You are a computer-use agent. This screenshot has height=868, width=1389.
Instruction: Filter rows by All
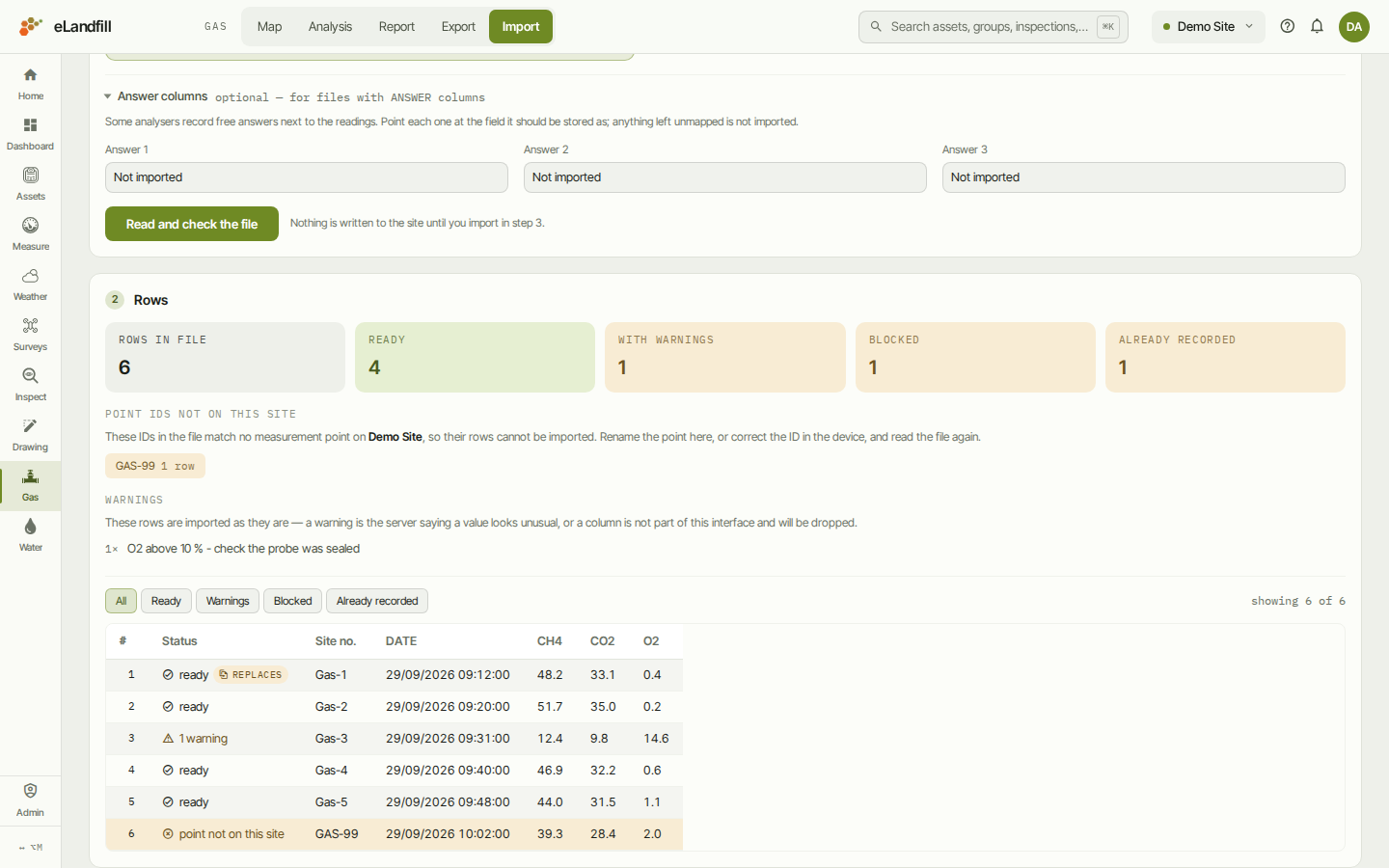(121, 601)
